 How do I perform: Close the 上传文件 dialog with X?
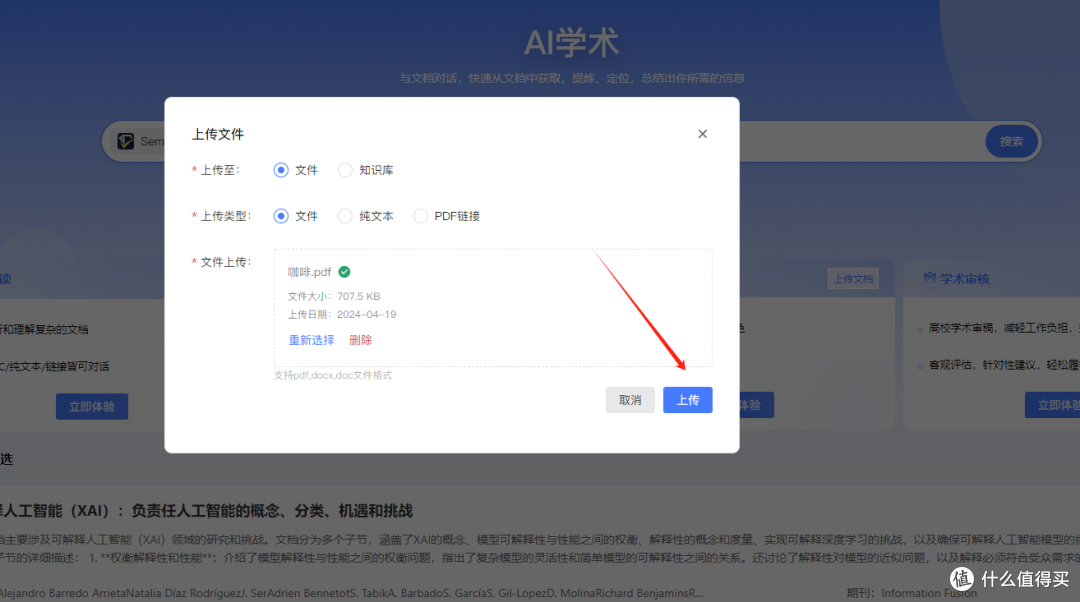(x=702, y=134)
